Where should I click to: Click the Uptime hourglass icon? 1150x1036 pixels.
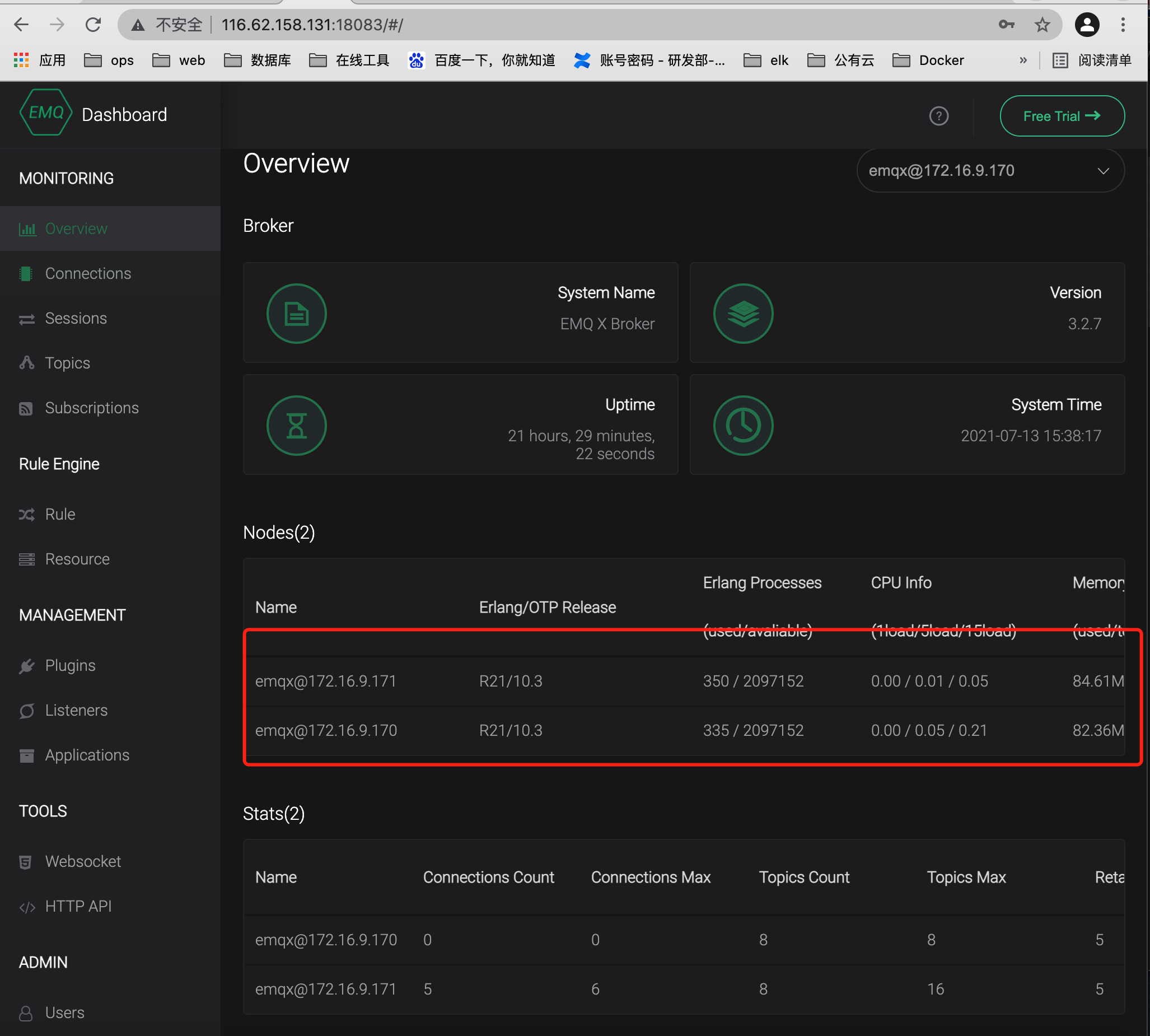(x=297, y=425)
